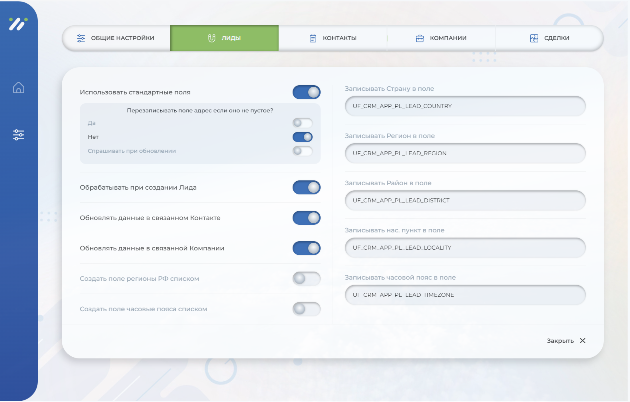Click the X icon next to Закрыть
Viewport: 630px width, 402px height.
(x=583, y=341)
